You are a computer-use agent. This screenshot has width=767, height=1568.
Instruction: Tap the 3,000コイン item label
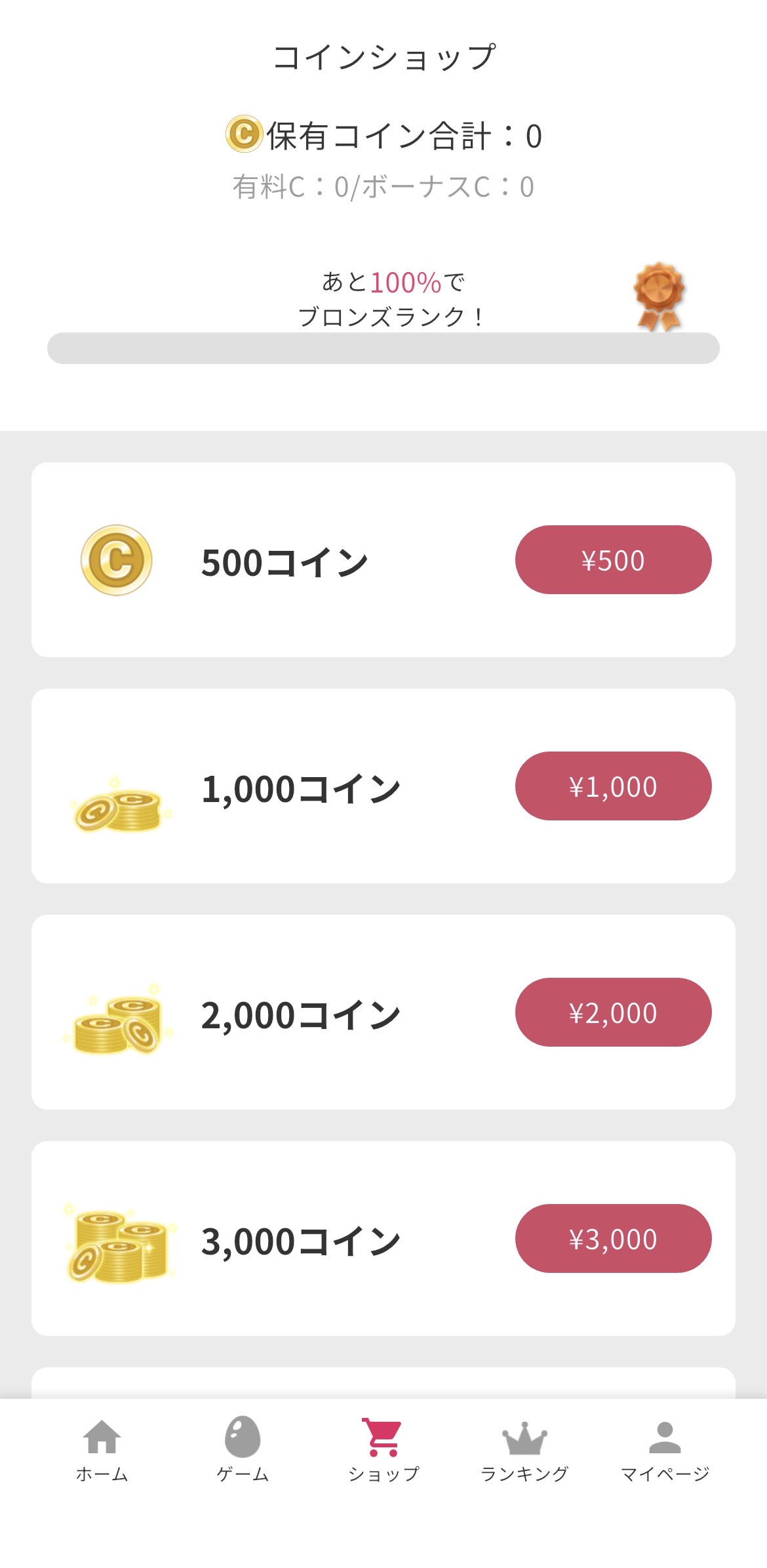click(x=301, y=1241)
